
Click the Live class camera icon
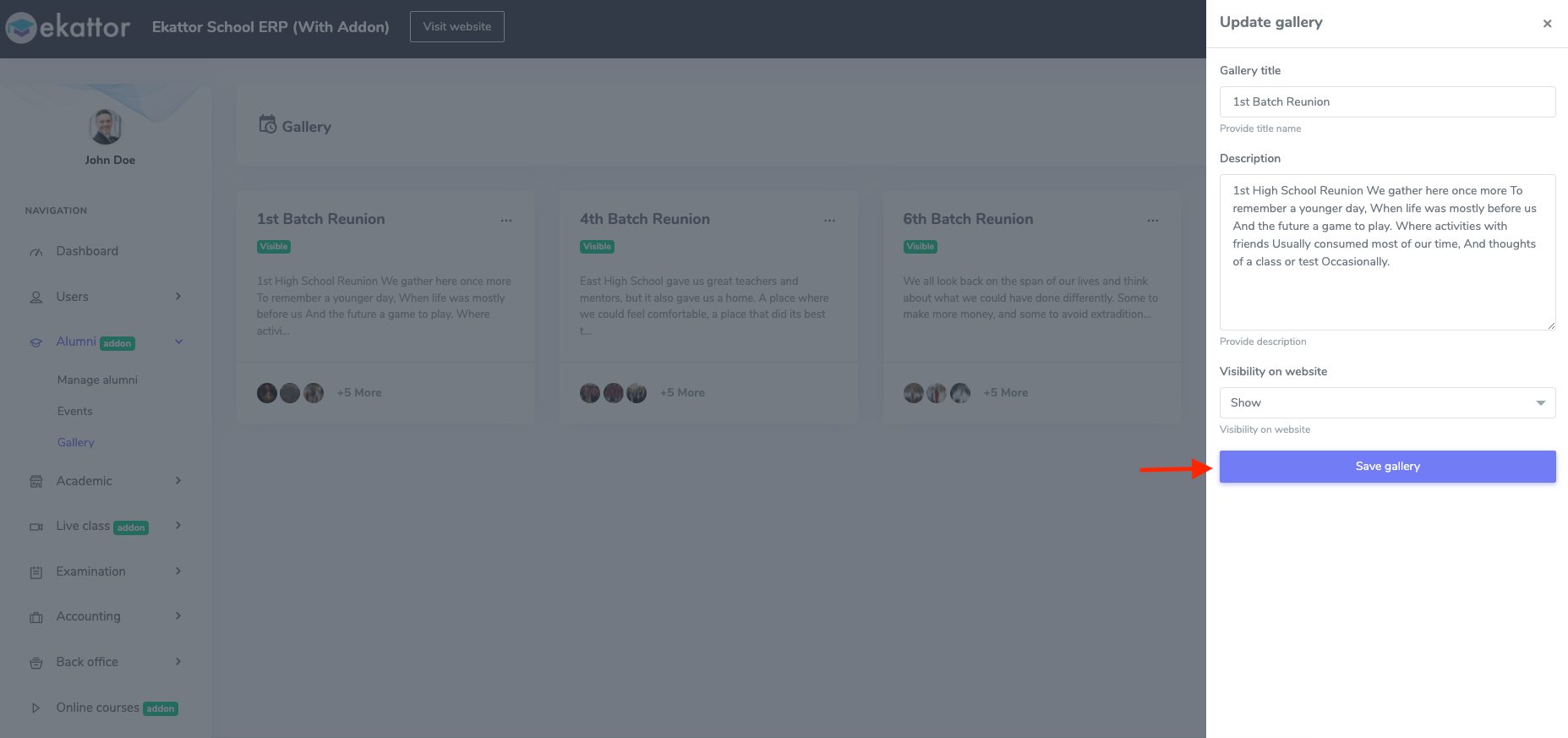(x=36, y=527)
